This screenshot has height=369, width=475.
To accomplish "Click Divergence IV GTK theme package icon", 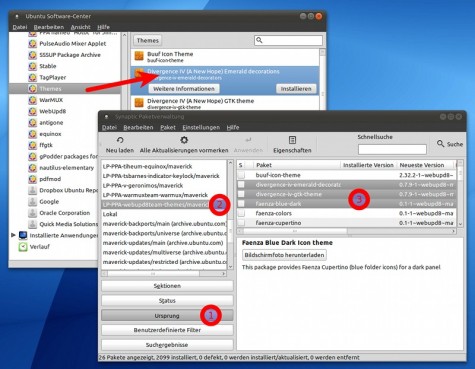I will point(139,103).
